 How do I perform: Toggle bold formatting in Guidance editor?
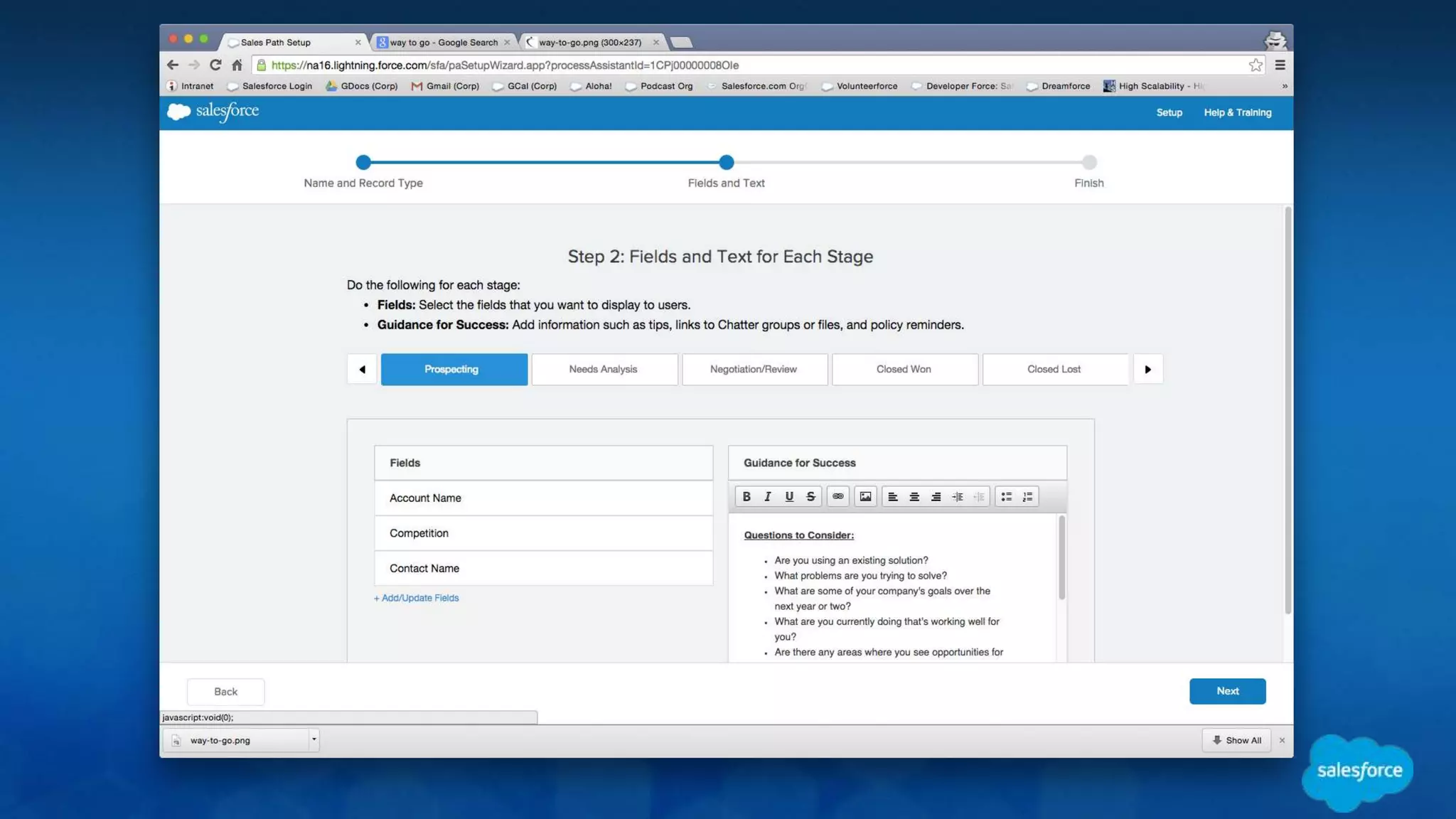[746, 496]
